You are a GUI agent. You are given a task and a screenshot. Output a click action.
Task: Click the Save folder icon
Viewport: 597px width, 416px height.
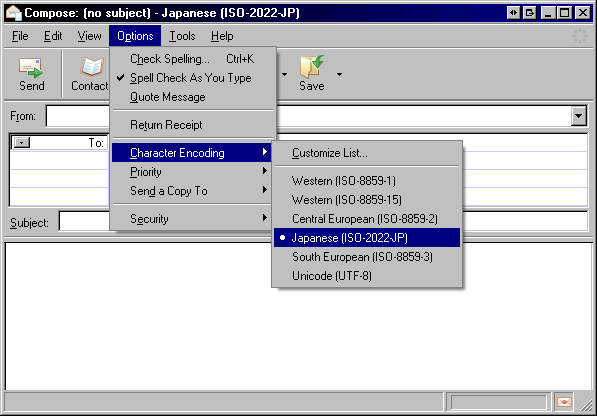pyautogui.click(x=311, y=66)
